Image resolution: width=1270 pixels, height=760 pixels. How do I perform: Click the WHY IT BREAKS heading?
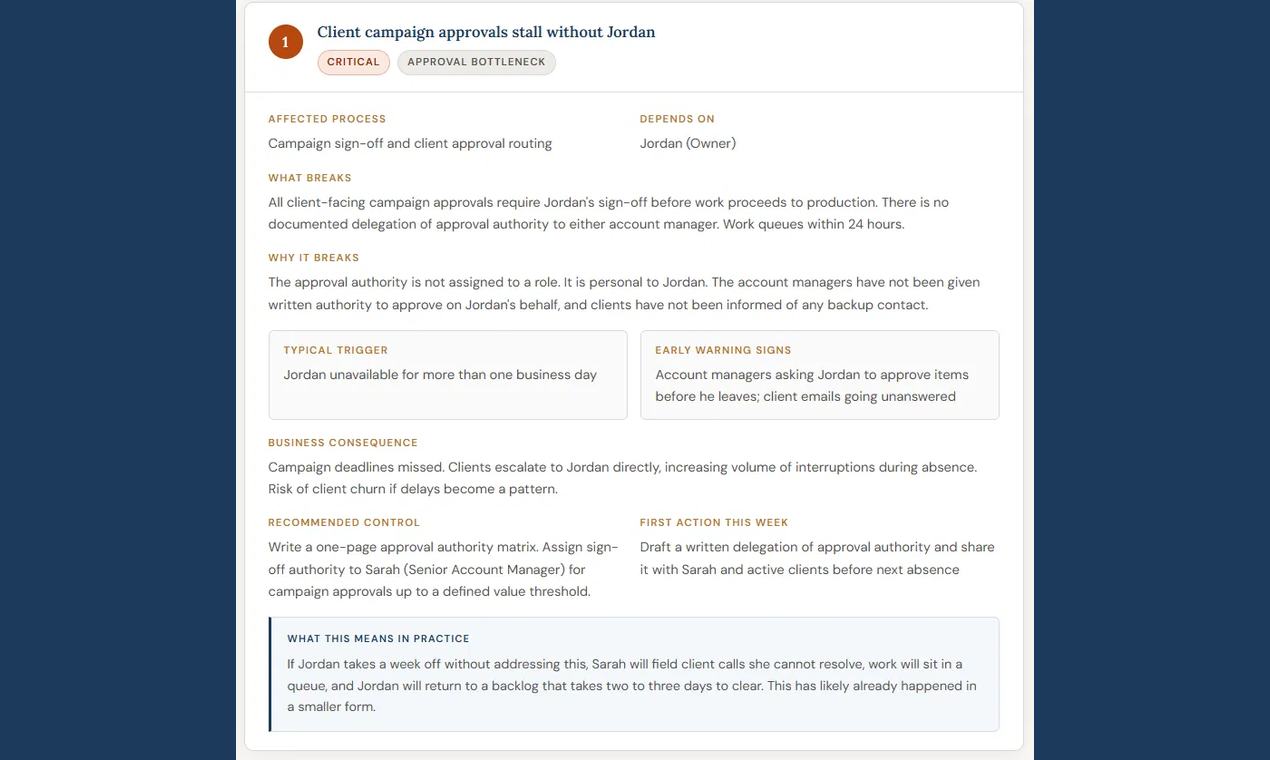[x=313, y=258]
